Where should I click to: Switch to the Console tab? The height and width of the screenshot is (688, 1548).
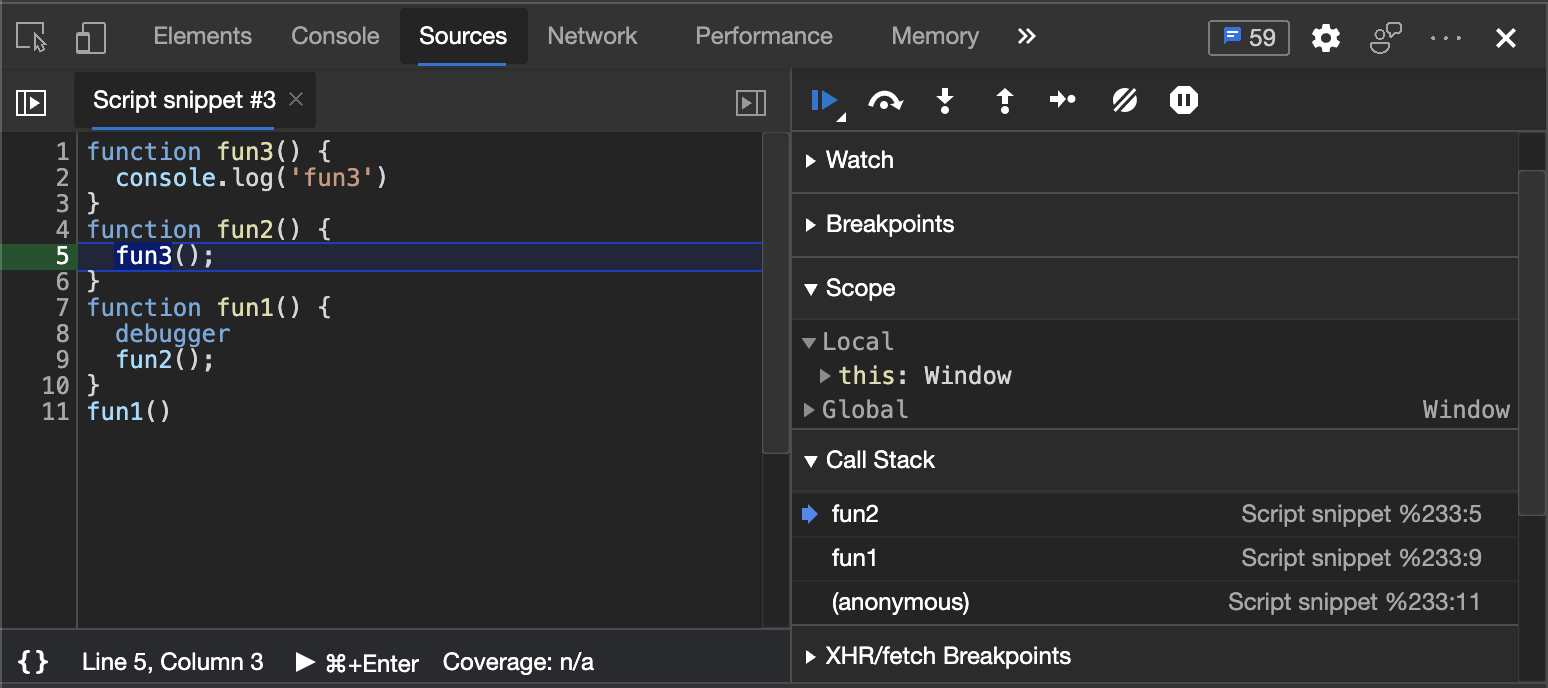tap(335, 36)
